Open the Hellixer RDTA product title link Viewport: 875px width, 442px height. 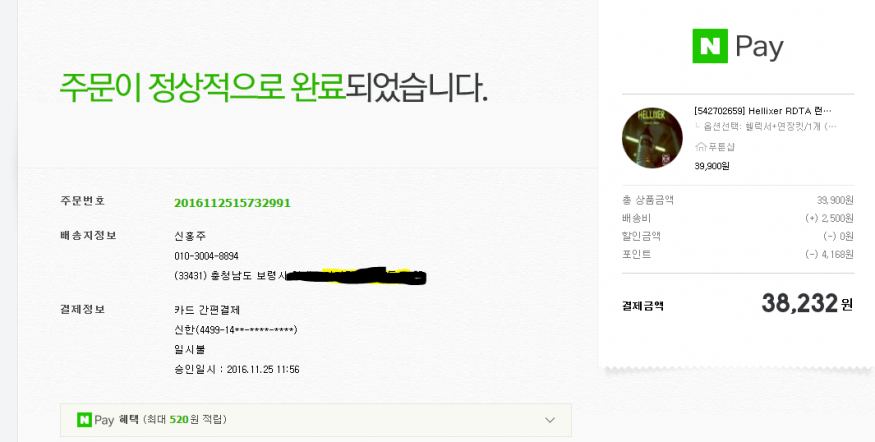click(762, 111)
